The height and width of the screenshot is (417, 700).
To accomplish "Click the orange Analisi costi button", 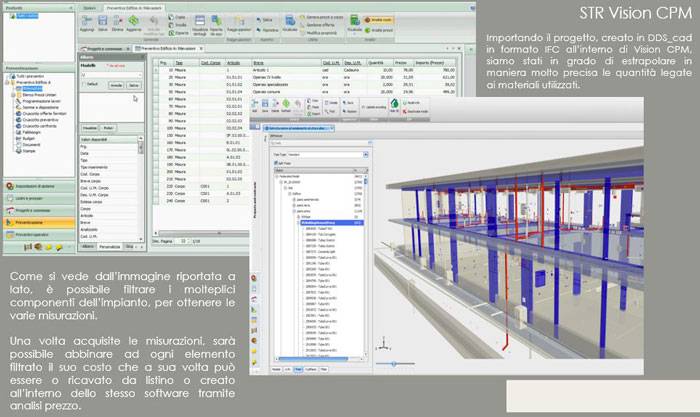I will pyautogui.click(x=379, y=20).
